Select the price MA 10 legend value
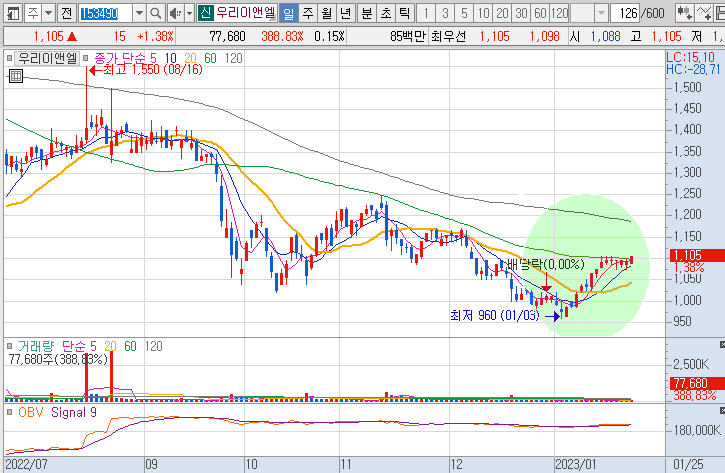725x473 pixels. click(x=171, y=58)
